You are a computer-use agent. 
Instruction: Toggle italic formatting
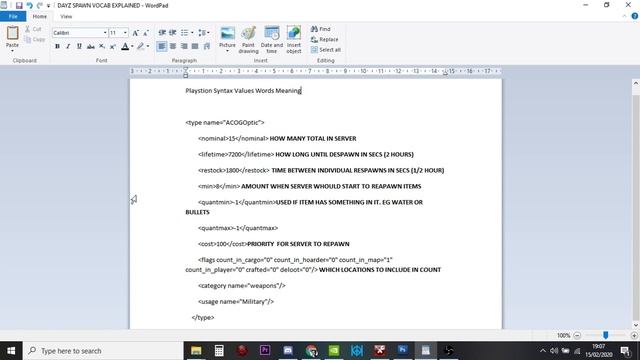click(68, 46)
